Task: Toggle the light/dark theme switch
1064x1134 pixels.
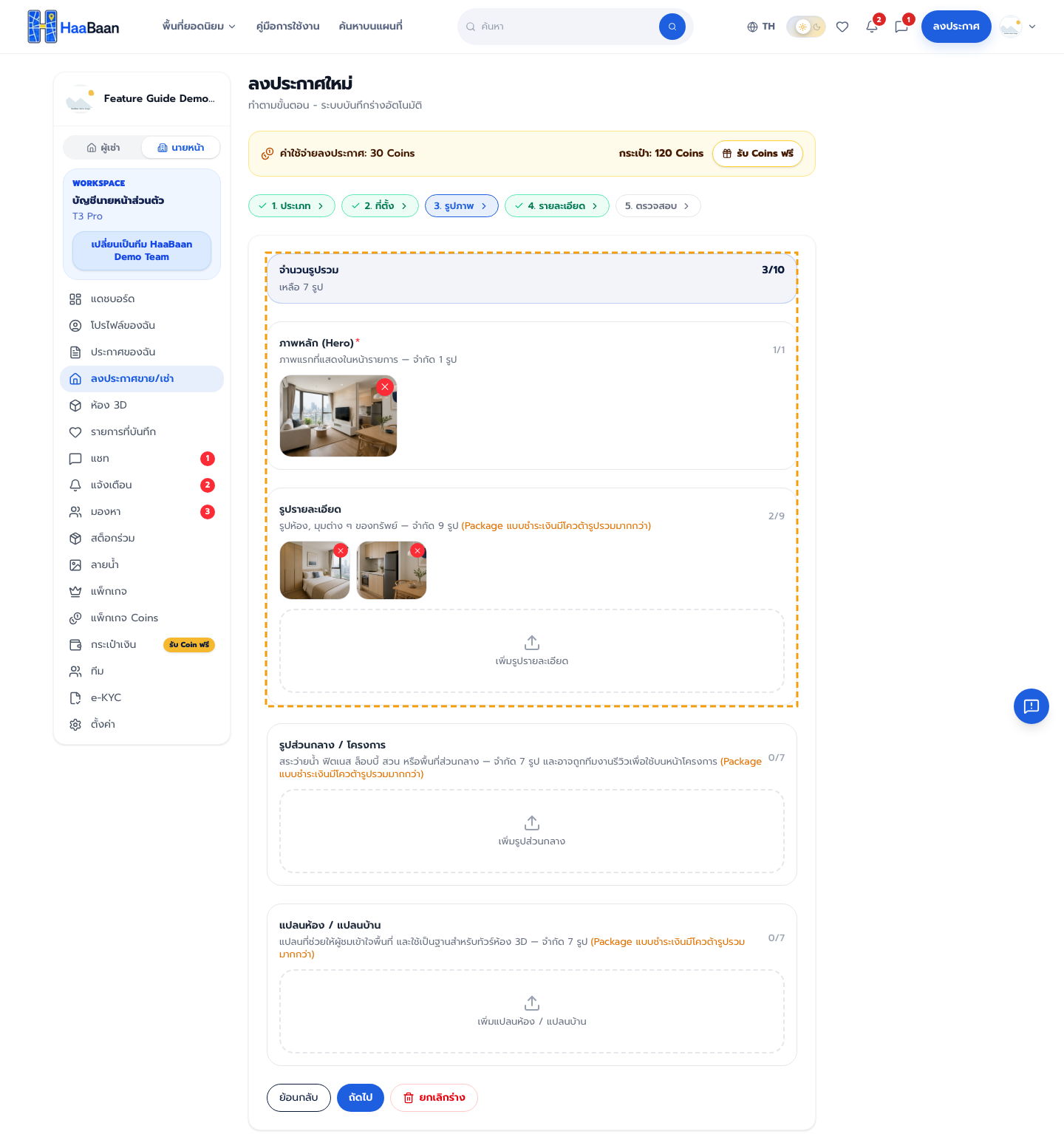Action: pyautogui.click(x=806, y=27)
